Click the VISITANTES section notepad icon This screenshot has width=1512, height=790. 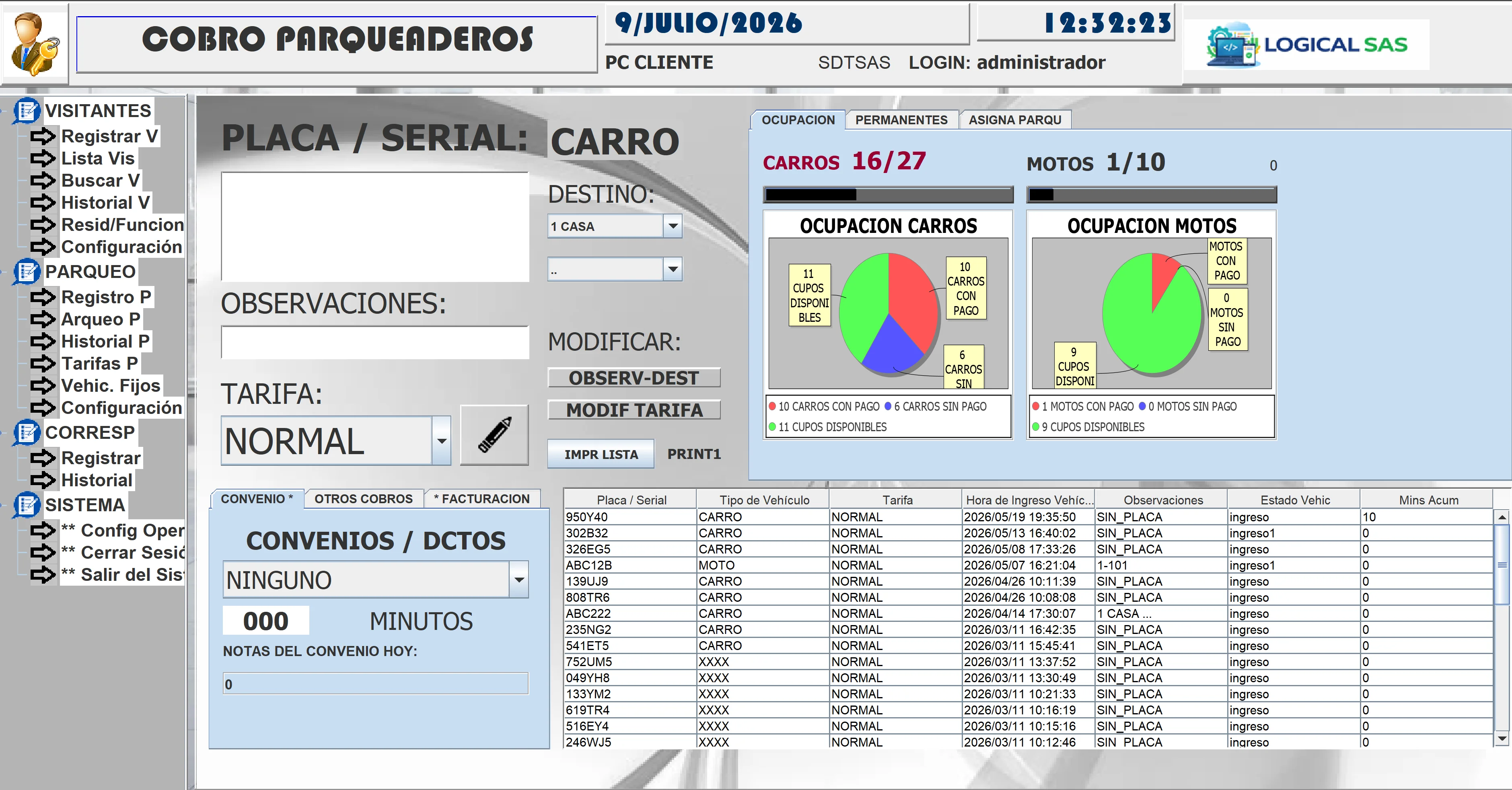[x=27, y=110]
